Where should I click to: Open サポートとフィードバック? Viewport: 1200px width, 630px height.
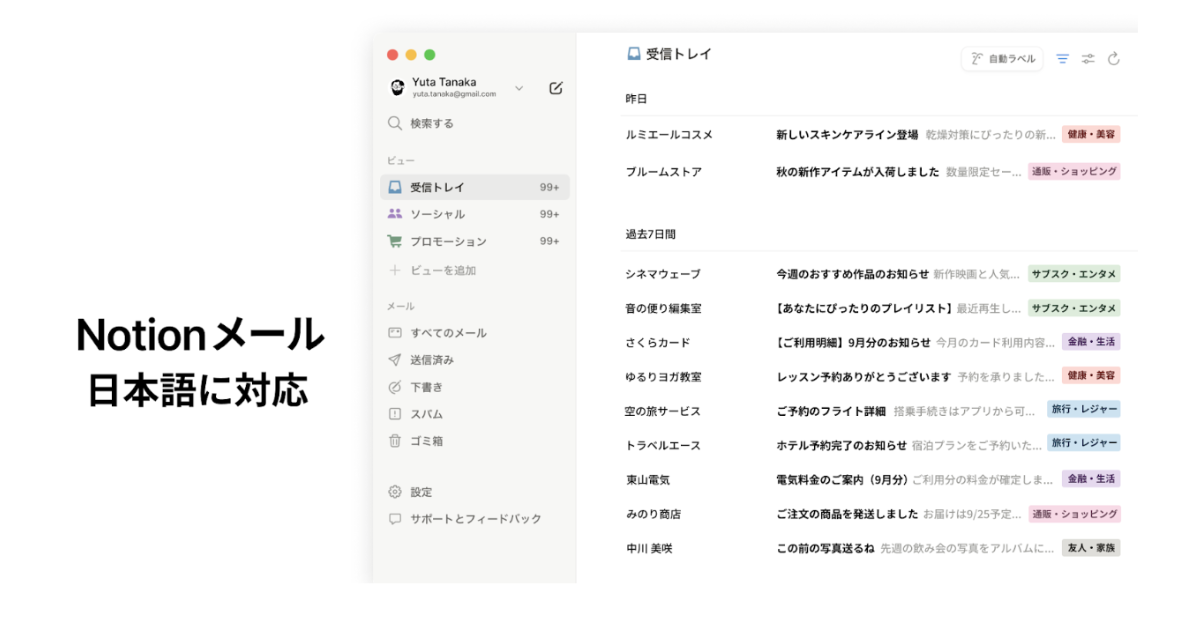click(473, 518)
